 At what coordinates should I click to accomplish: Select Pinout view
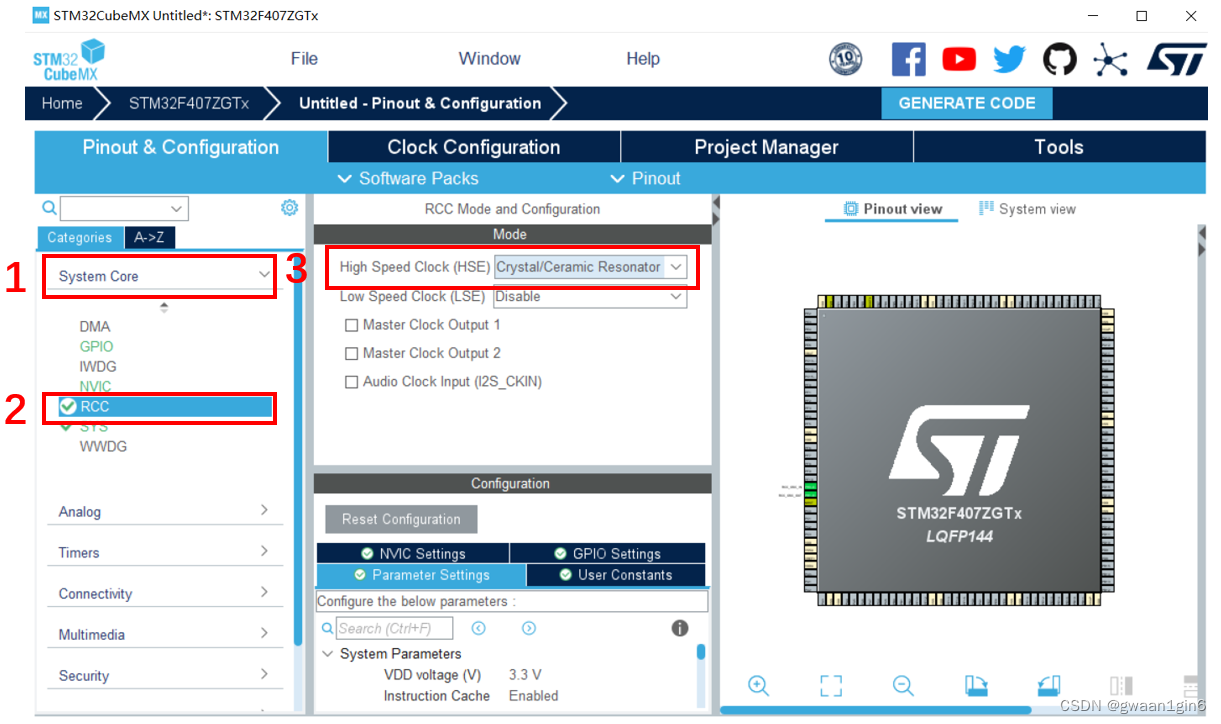(892, 209)
